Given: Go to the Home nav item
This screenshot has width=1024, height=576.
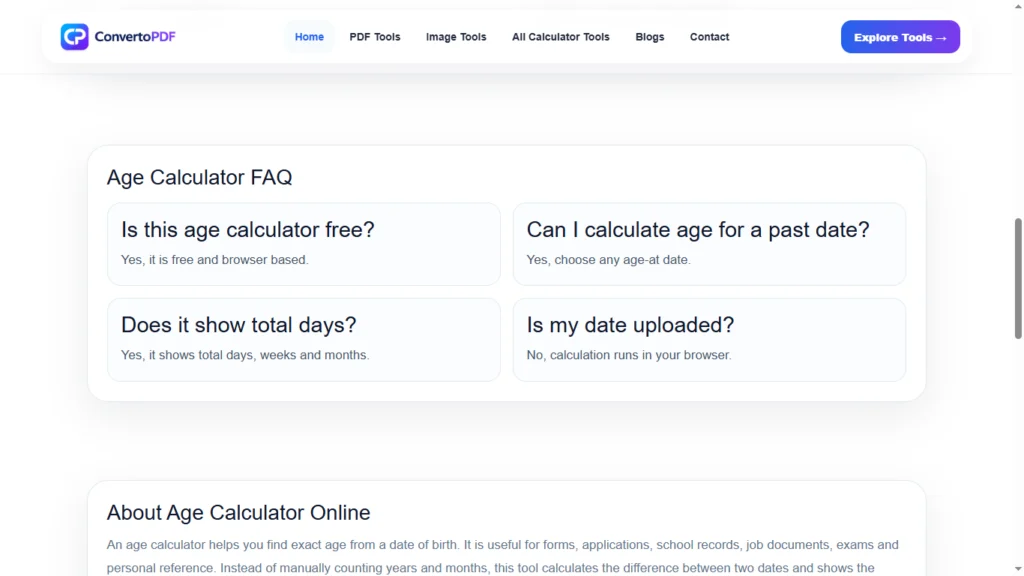Looking at the screenshot, I should point(309,37).
